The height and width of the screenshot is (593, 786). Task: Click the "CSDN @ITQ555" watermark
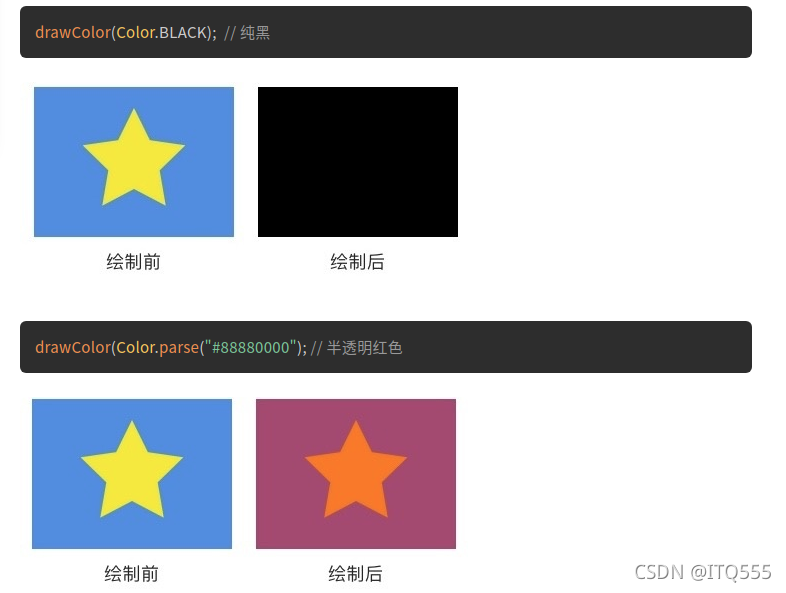coord(703,572)
